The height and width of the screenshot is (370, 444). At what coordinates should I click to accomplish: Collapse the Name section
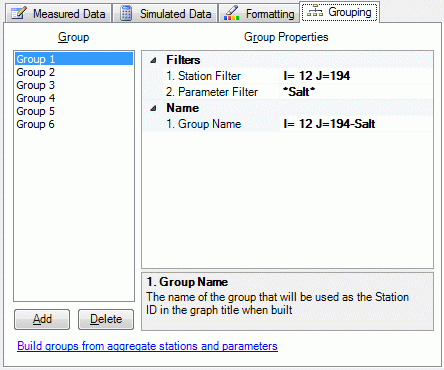pyautogui.click(x=153, y=108)
